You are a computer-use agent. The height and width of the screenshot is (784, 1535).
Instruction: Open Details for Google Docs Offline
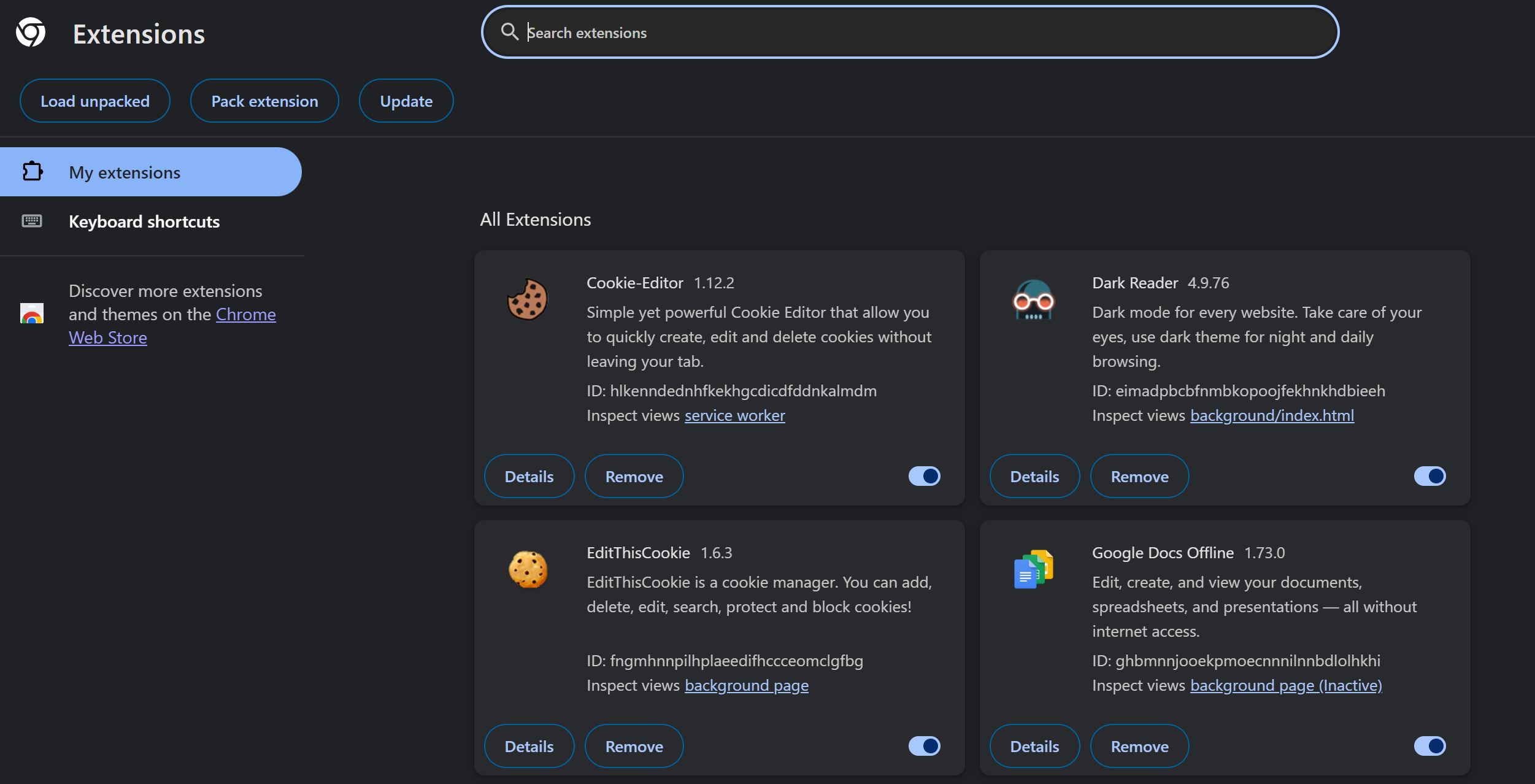[1034, 746]
